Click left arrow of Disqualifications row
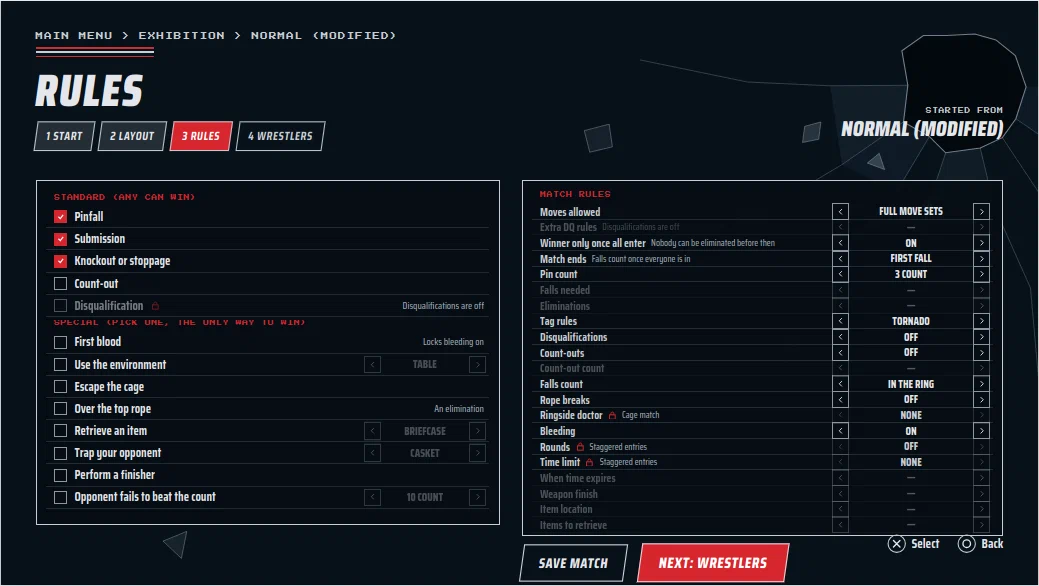The image size is (1039, 586). point(840,337)
